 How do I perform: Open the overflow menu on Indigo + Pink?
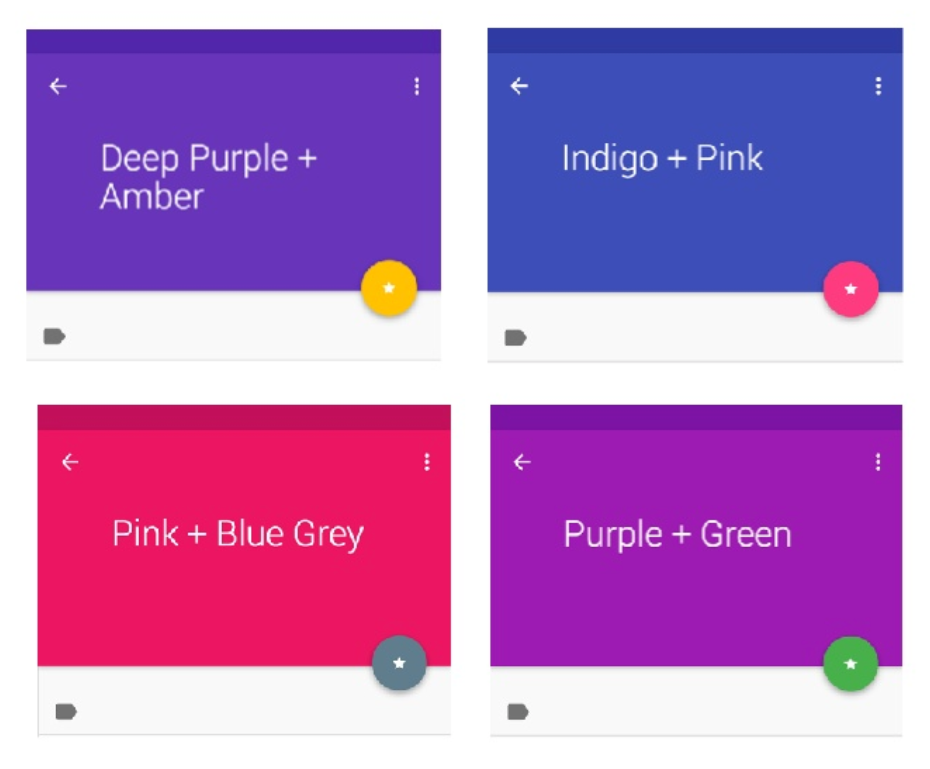pyautogui.click(x=878, y=86)
